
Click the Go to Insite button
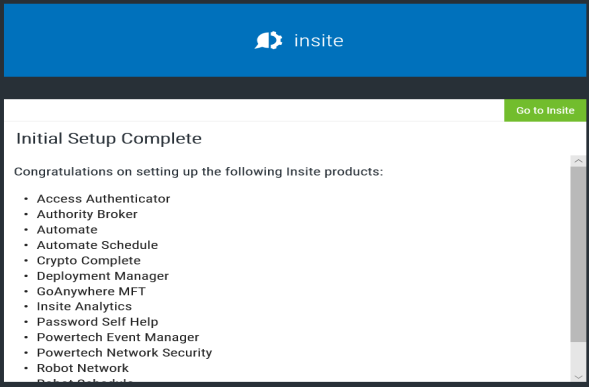pos(545,110)
